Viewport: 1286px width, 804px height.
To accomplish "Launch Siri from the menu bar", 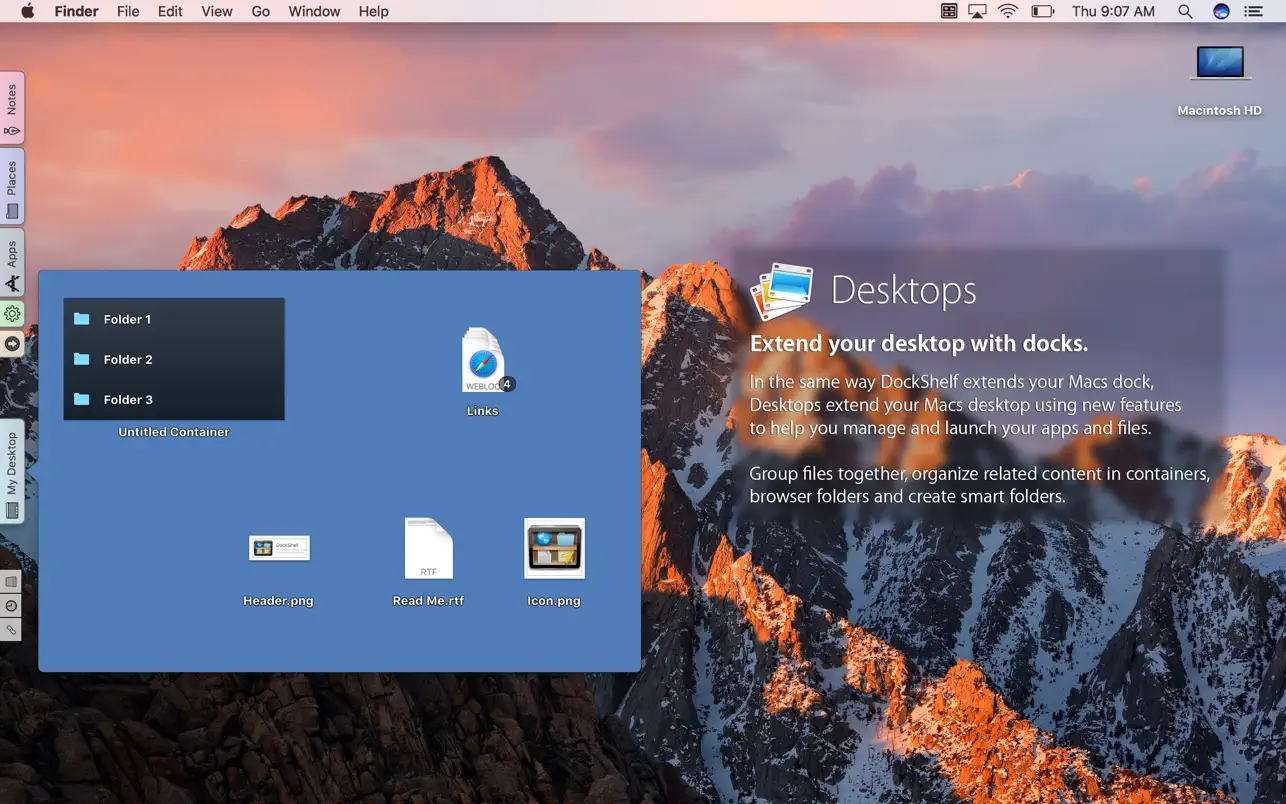I will pos(1221,11).
